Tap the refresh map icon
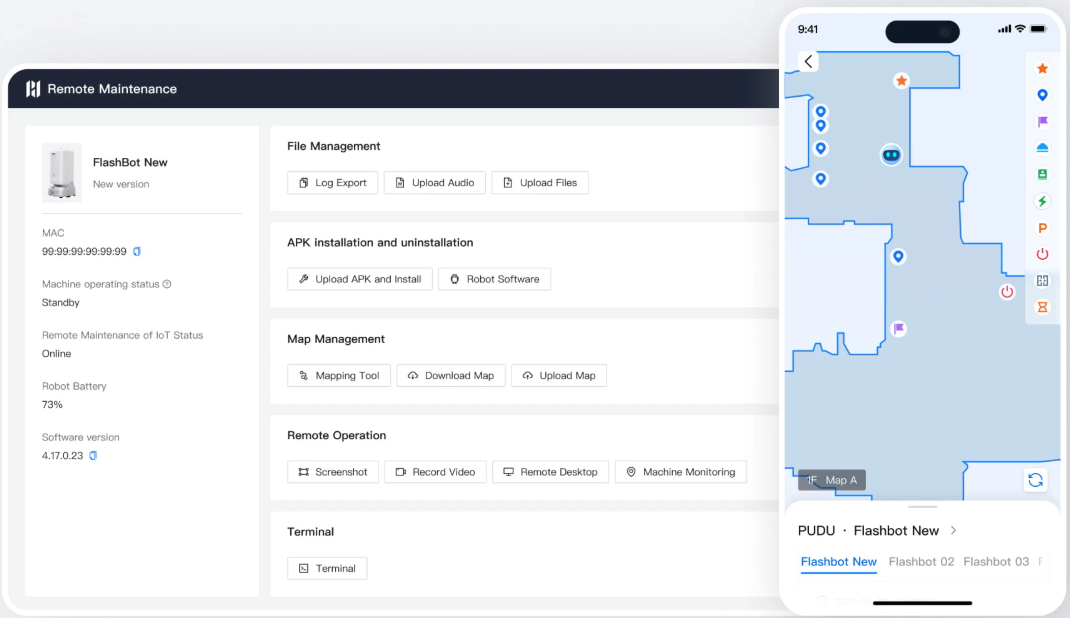 pyautogui.click(x=1035, y=480)
